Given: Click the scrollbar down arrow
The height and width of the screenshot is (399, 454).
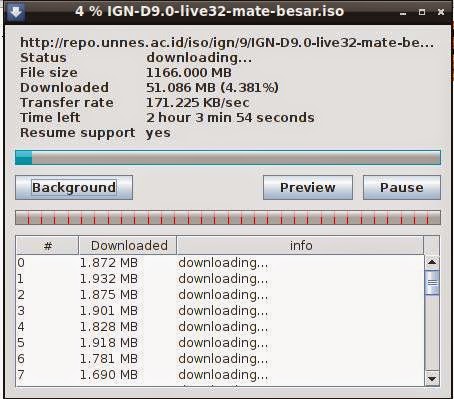Looking at the screenshot, I should (432, 379).
